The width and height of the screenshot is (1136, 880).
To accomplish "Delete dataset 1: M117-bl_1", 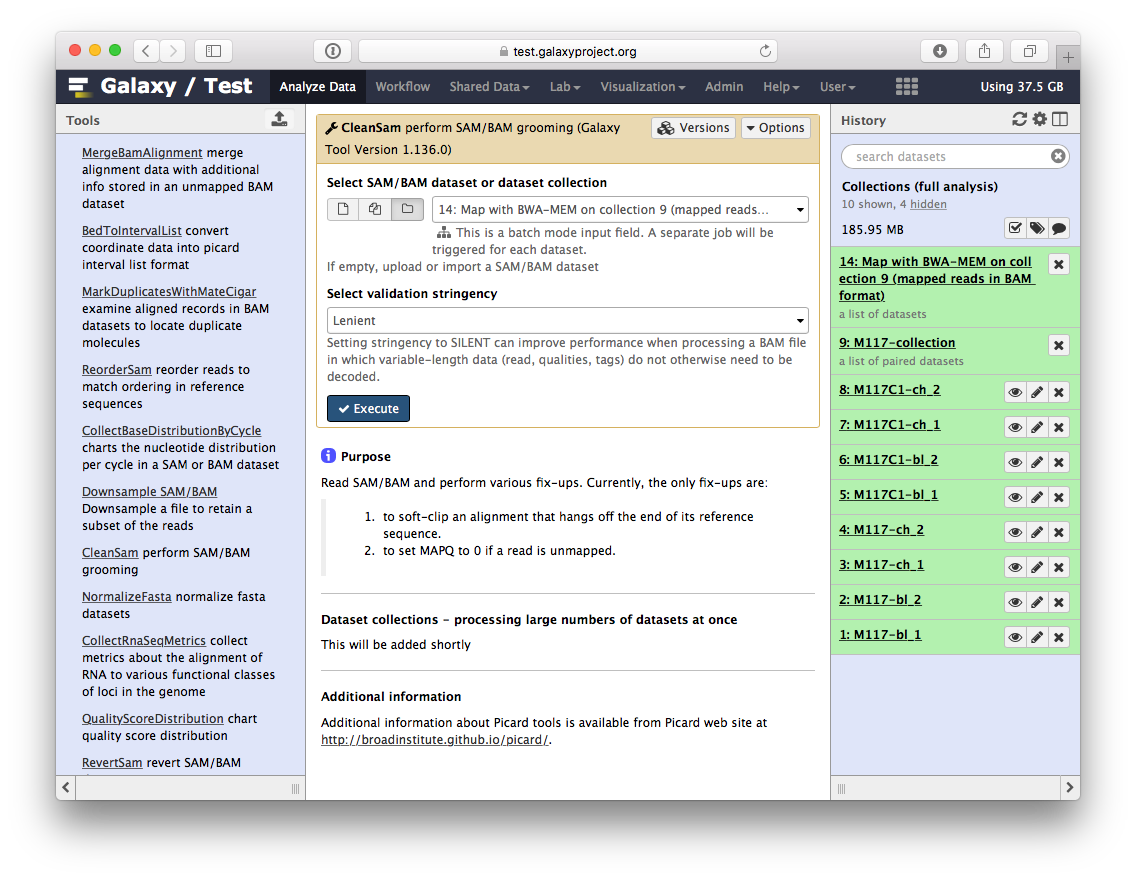I will coord(1058,637).
